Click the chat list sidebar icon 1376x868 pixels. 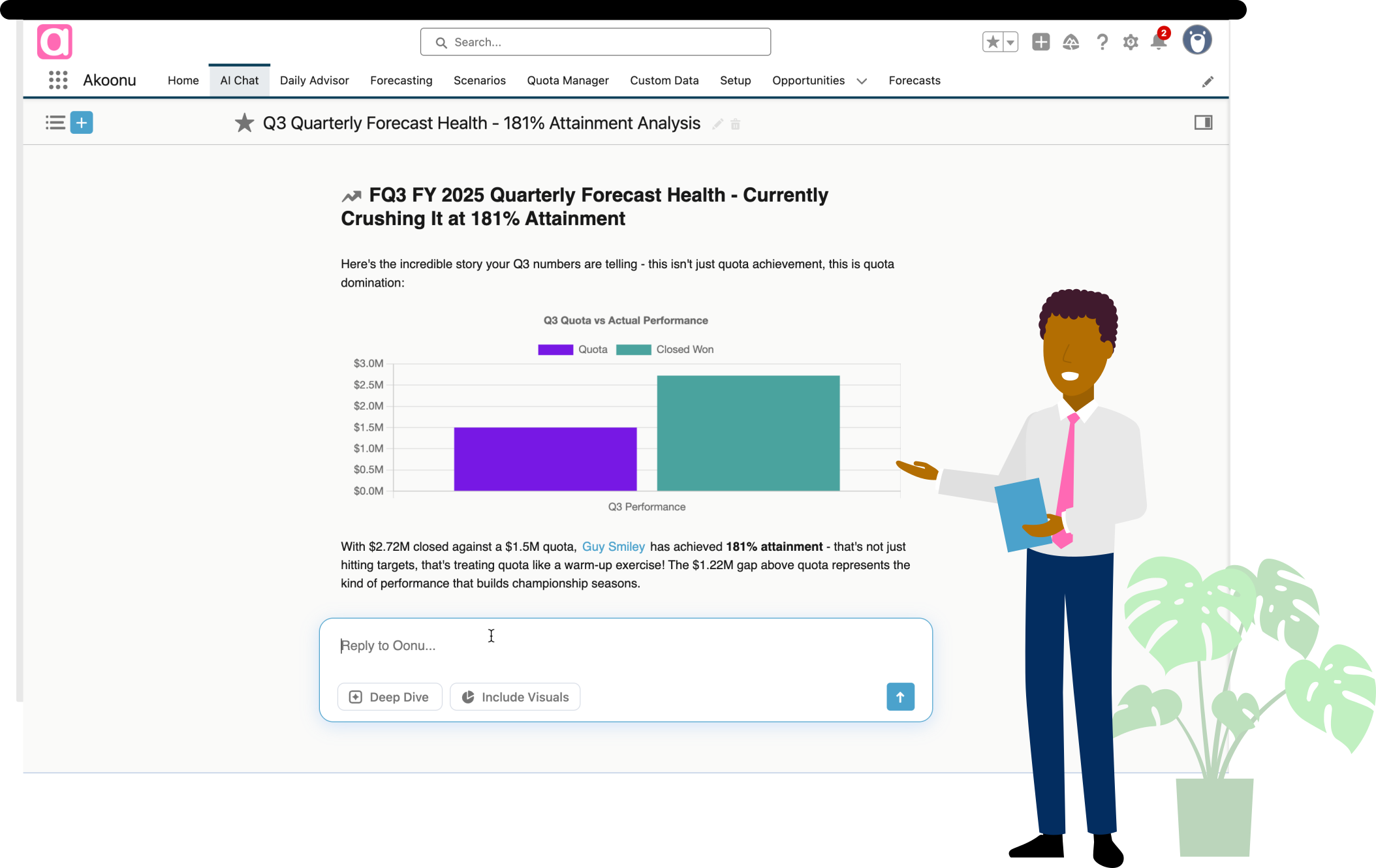[x=55, y=123]
